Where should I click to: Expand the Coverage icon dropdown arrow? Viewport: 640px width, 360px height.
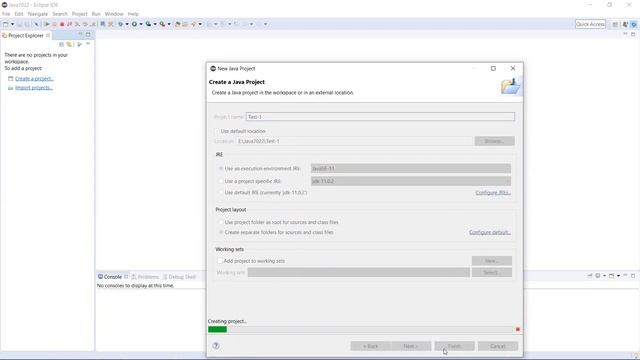pyautogui.click(x=155, y=24)
